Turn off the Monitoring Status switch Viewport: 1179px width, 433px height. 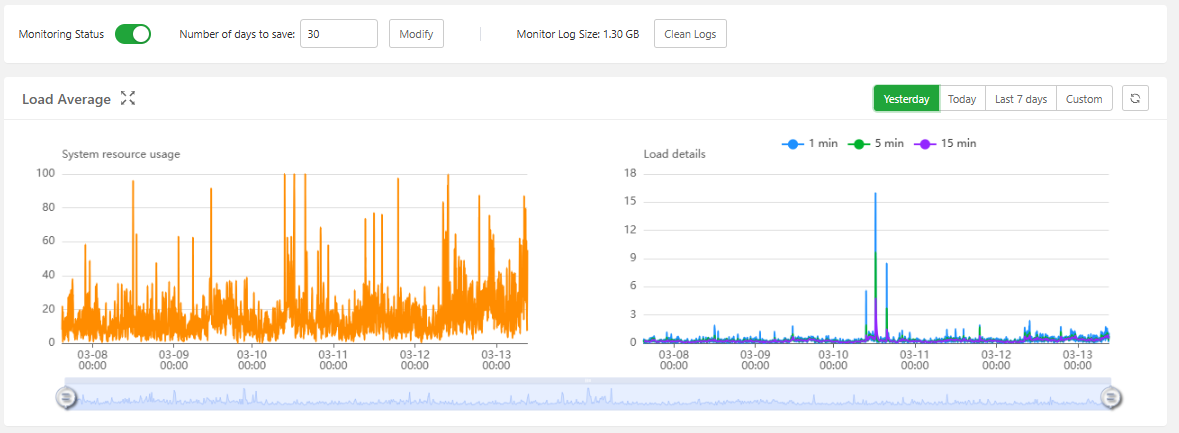[133, 34]
